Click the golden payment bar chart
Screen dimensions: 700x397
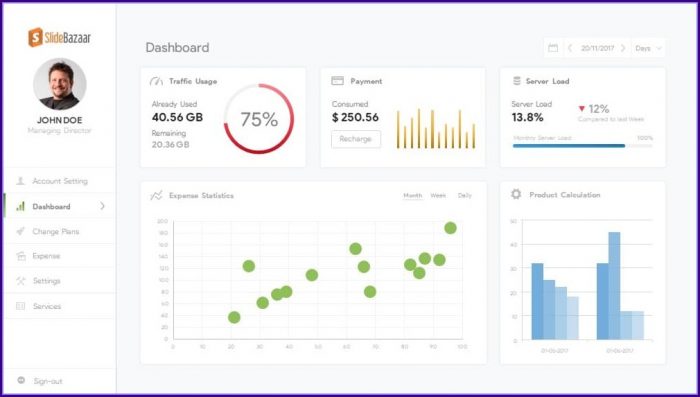436,129
